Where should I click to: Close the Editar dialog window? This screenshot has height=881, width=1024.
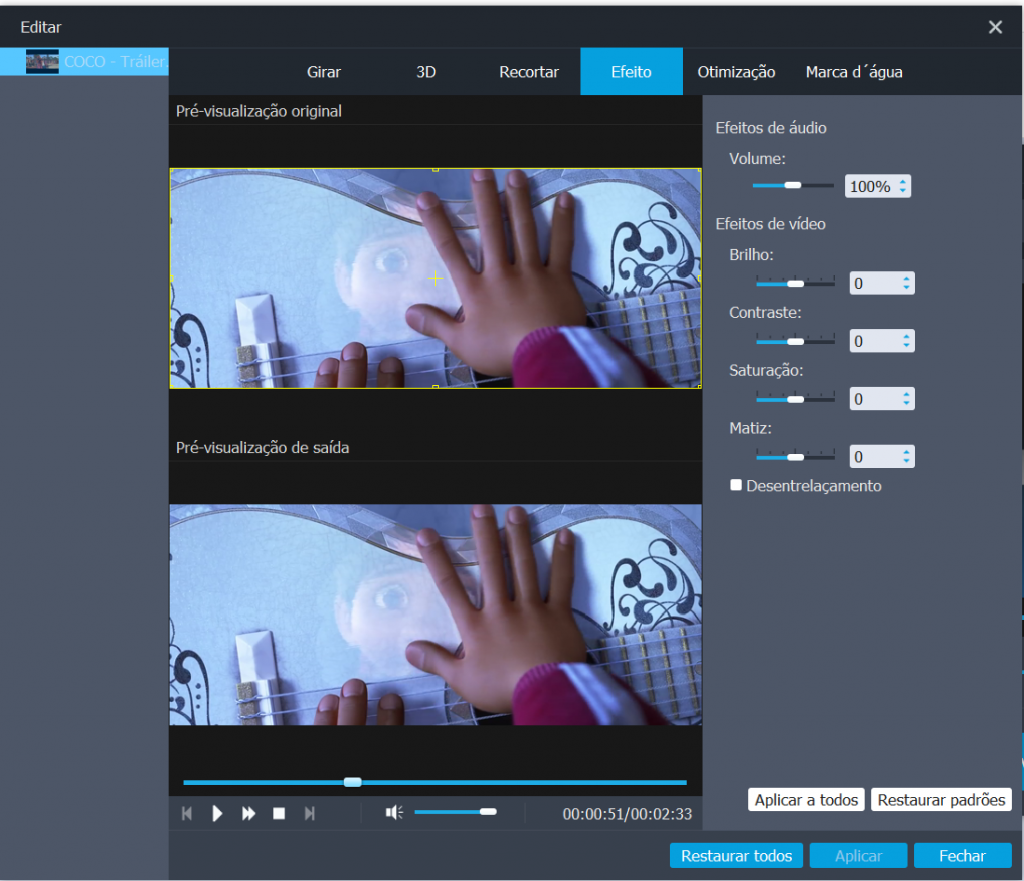pos(995,27)
